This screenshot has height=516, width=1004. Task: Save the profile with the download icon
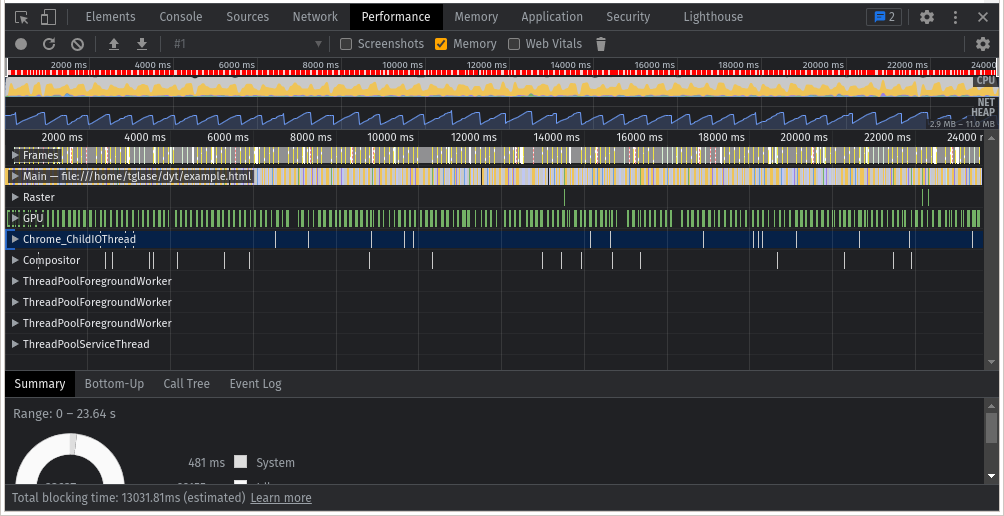pyautogui.click(x=142, y=44)
